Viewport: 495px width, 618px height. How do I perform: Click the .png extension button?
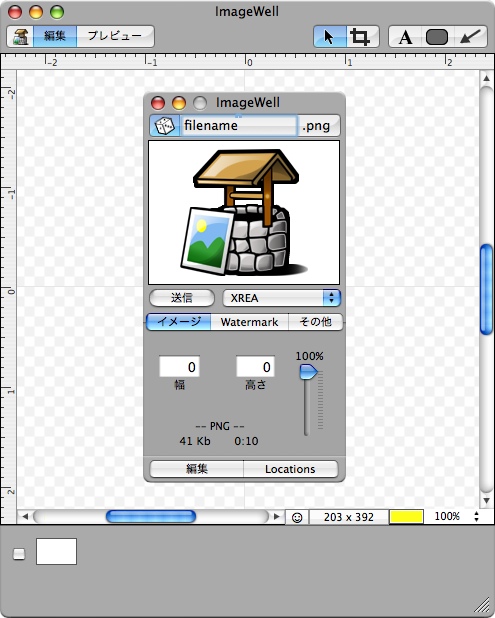318,126
